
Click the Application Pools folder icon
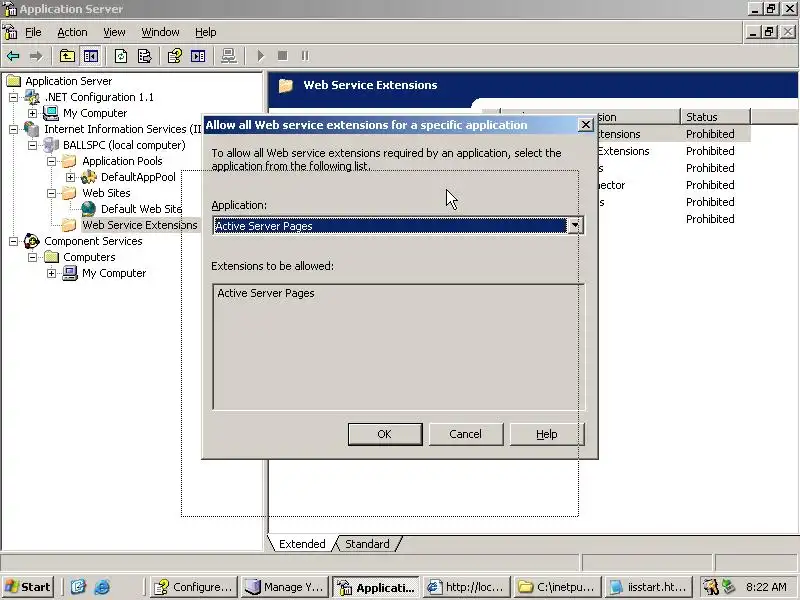69,161
